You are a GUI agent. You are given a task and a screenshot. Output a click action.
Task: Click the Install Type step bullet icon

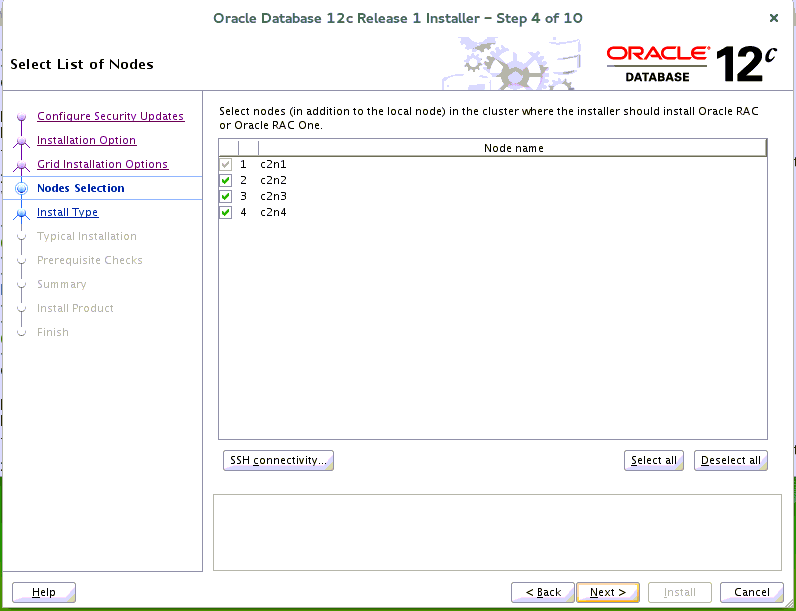pos(22,213)
